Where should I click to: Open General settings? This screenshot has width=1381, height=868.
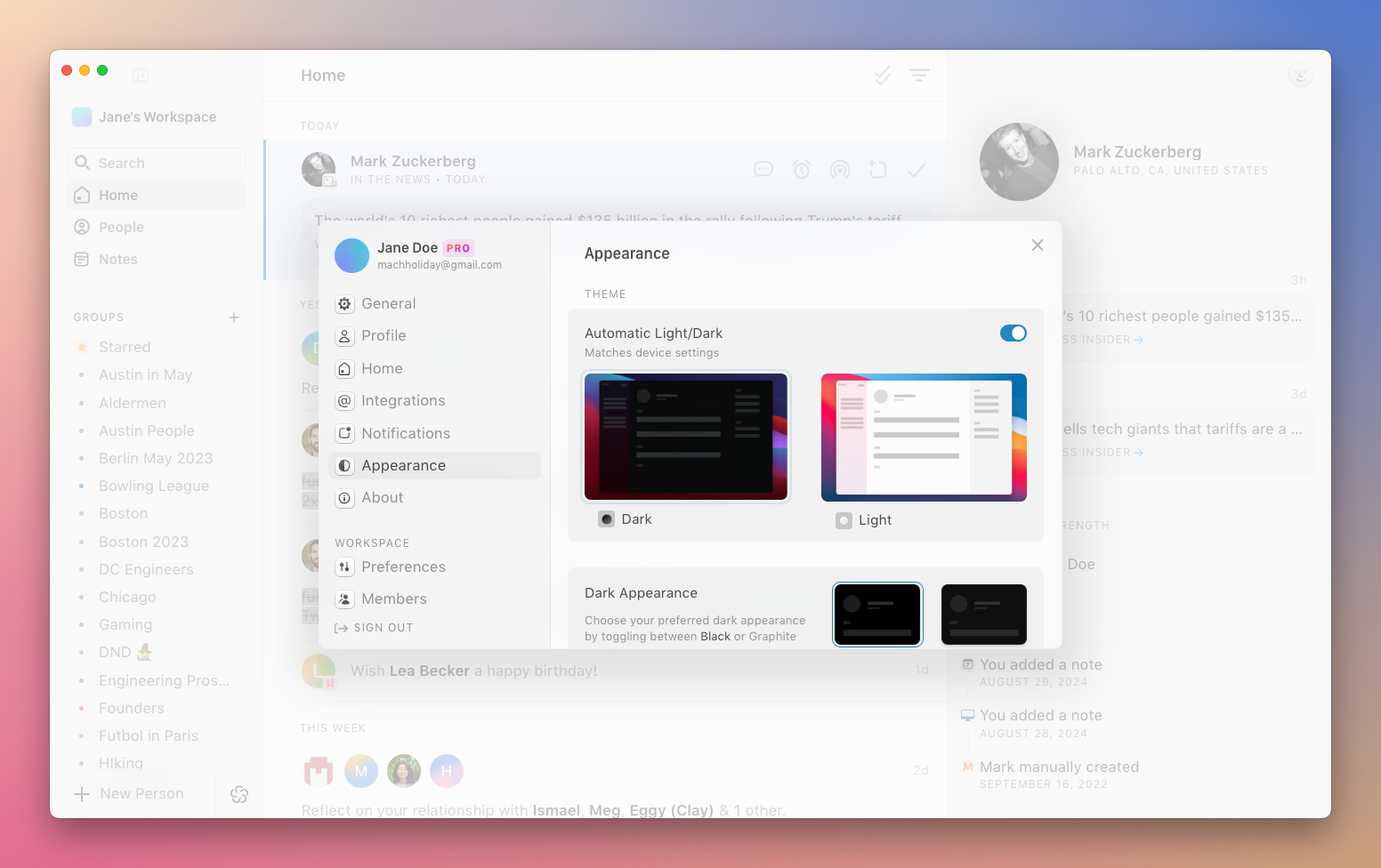(389, 304)
